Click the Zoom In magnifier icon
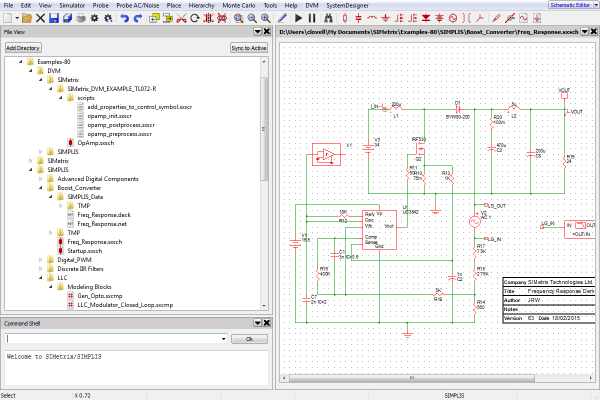 pos(266,18)
